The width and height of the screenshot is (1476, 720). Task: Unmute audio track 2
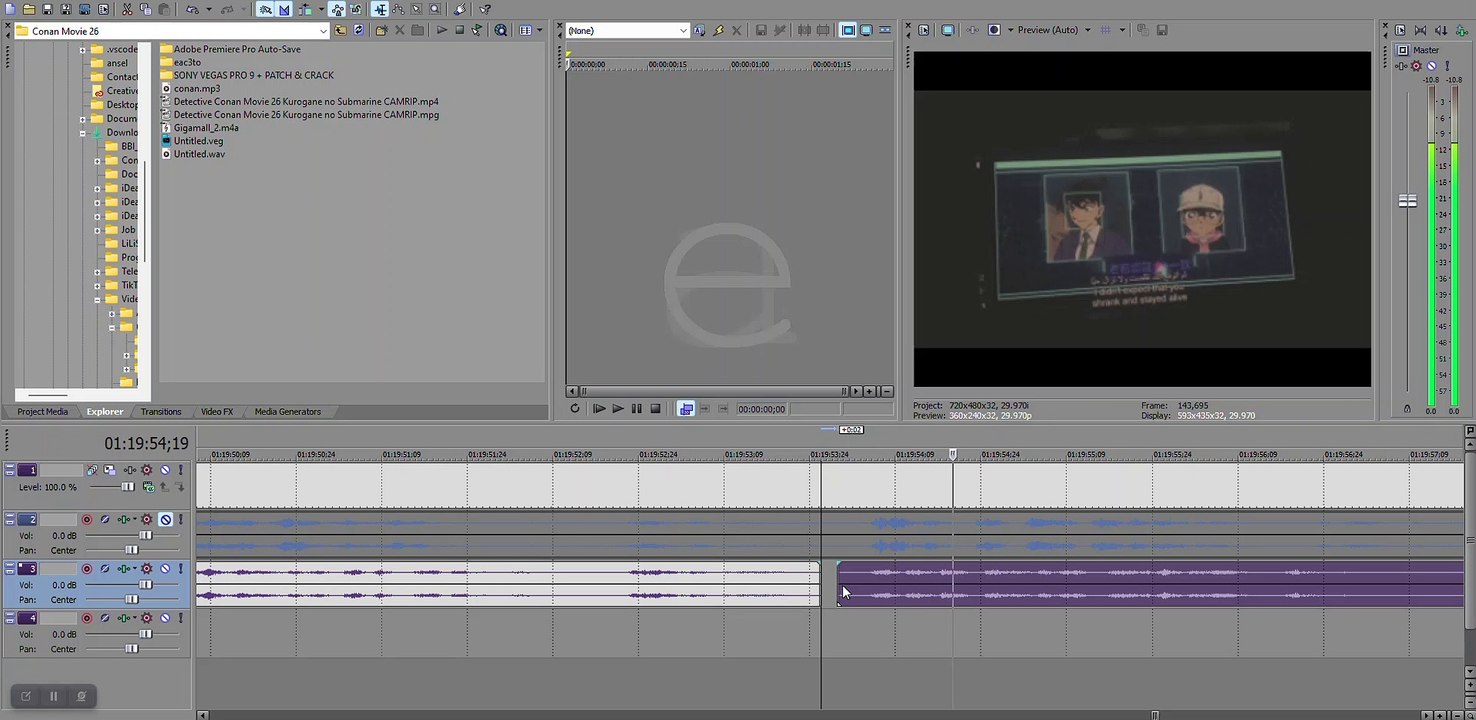coord(165,520)
